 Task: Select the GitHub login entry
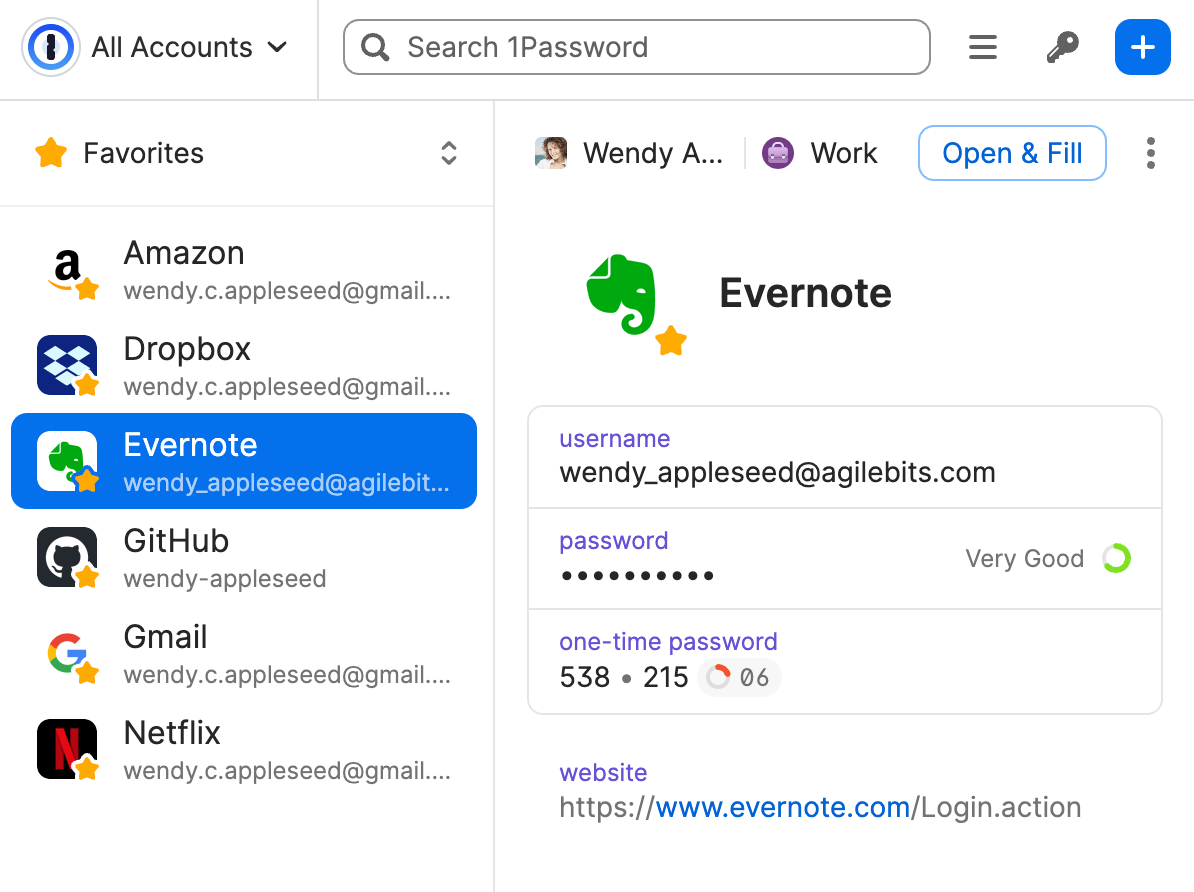pyautogui.click(x=244, y=557)
